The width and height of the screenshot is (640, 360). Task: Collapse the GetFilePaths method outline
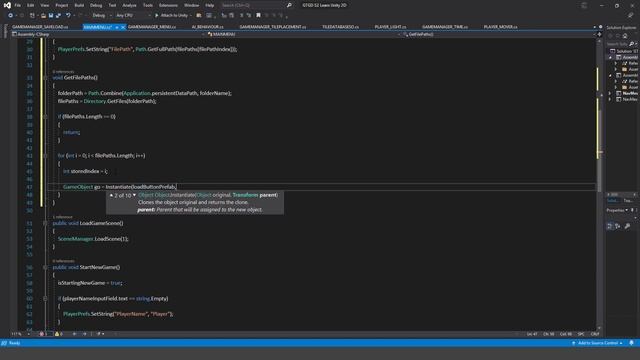coord(45,78)
